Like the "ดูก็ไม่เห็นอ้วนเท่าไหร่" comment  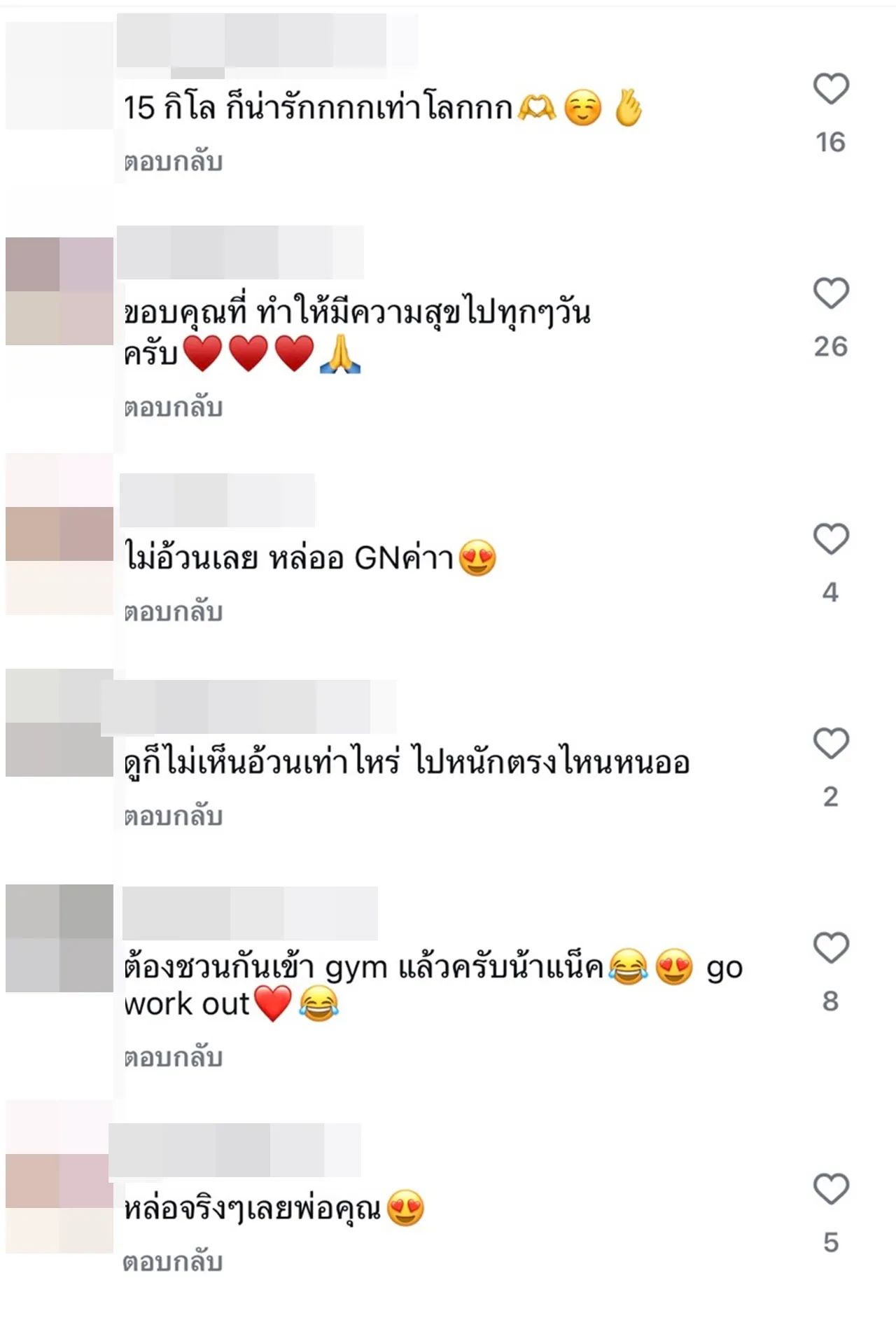coord(831,743)
